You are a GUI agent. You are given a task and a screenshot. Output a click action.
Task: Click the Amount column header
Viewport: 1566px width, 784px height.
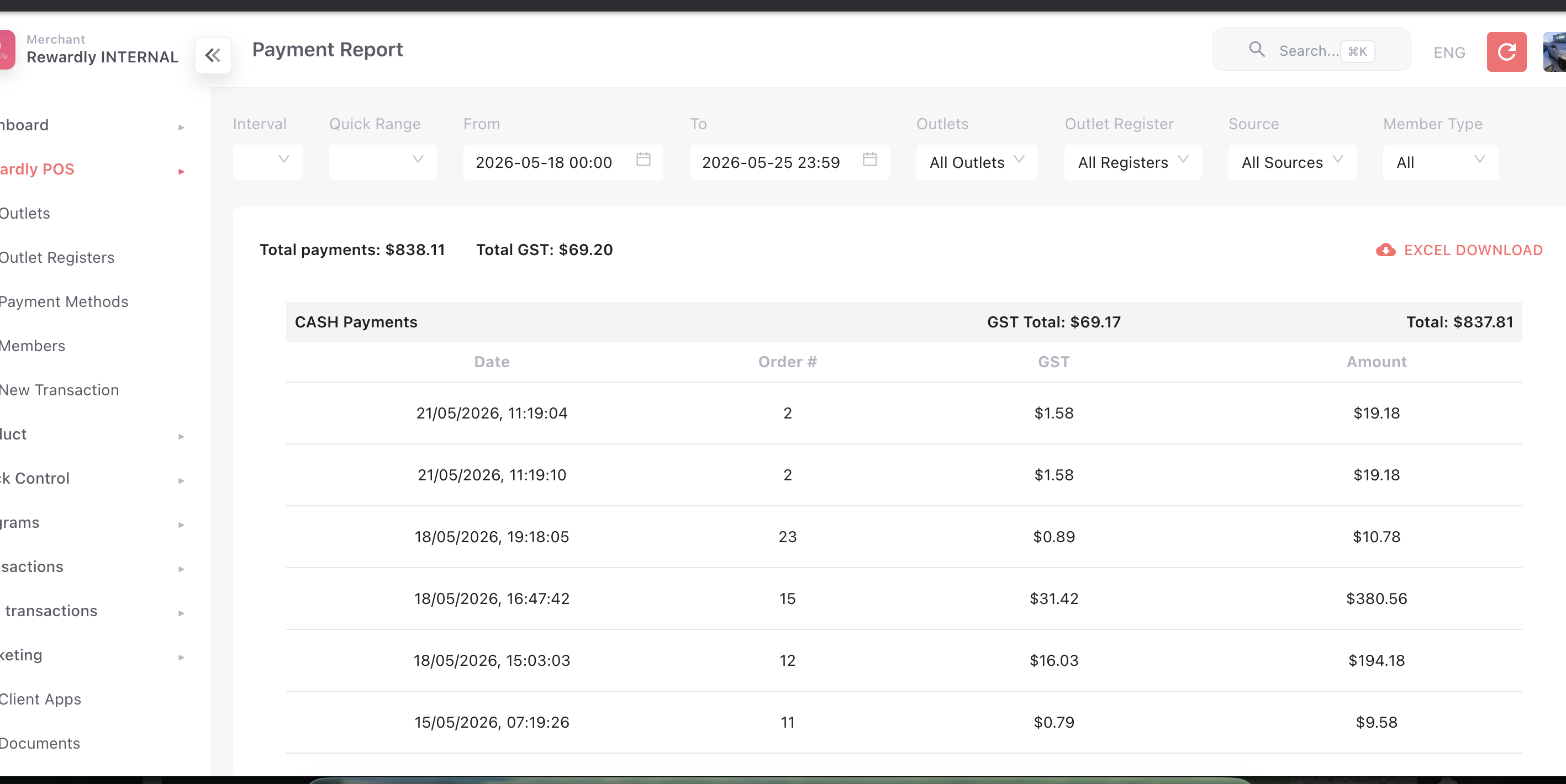(x=1377, y=362)
